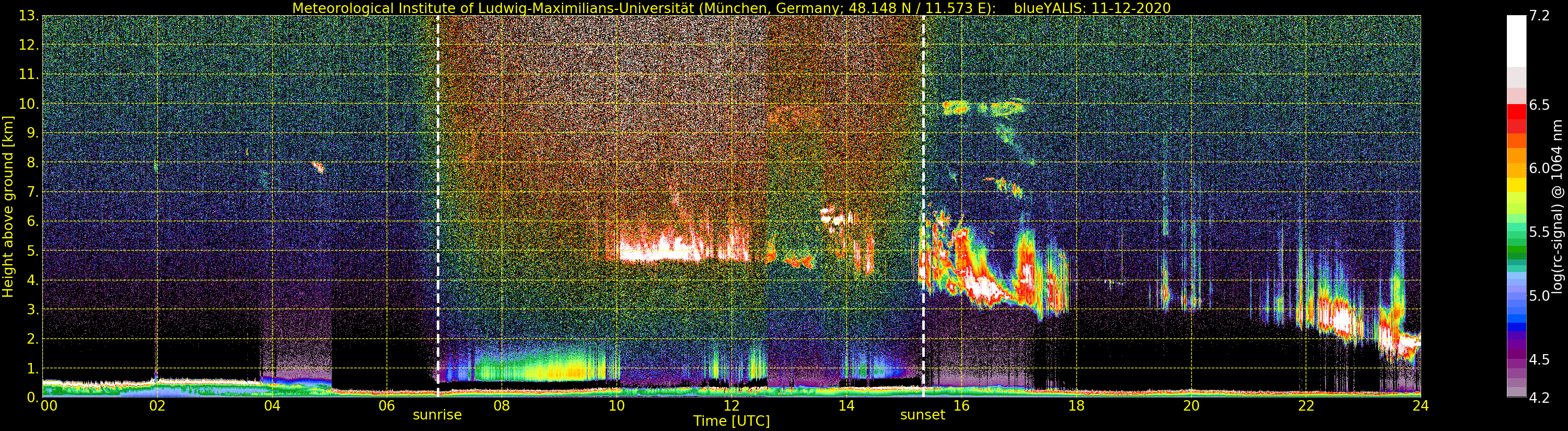Click the 'Height above ground [km]' axis label
This screenshot has height=431, width=1568.
click(x=7, y=207)
